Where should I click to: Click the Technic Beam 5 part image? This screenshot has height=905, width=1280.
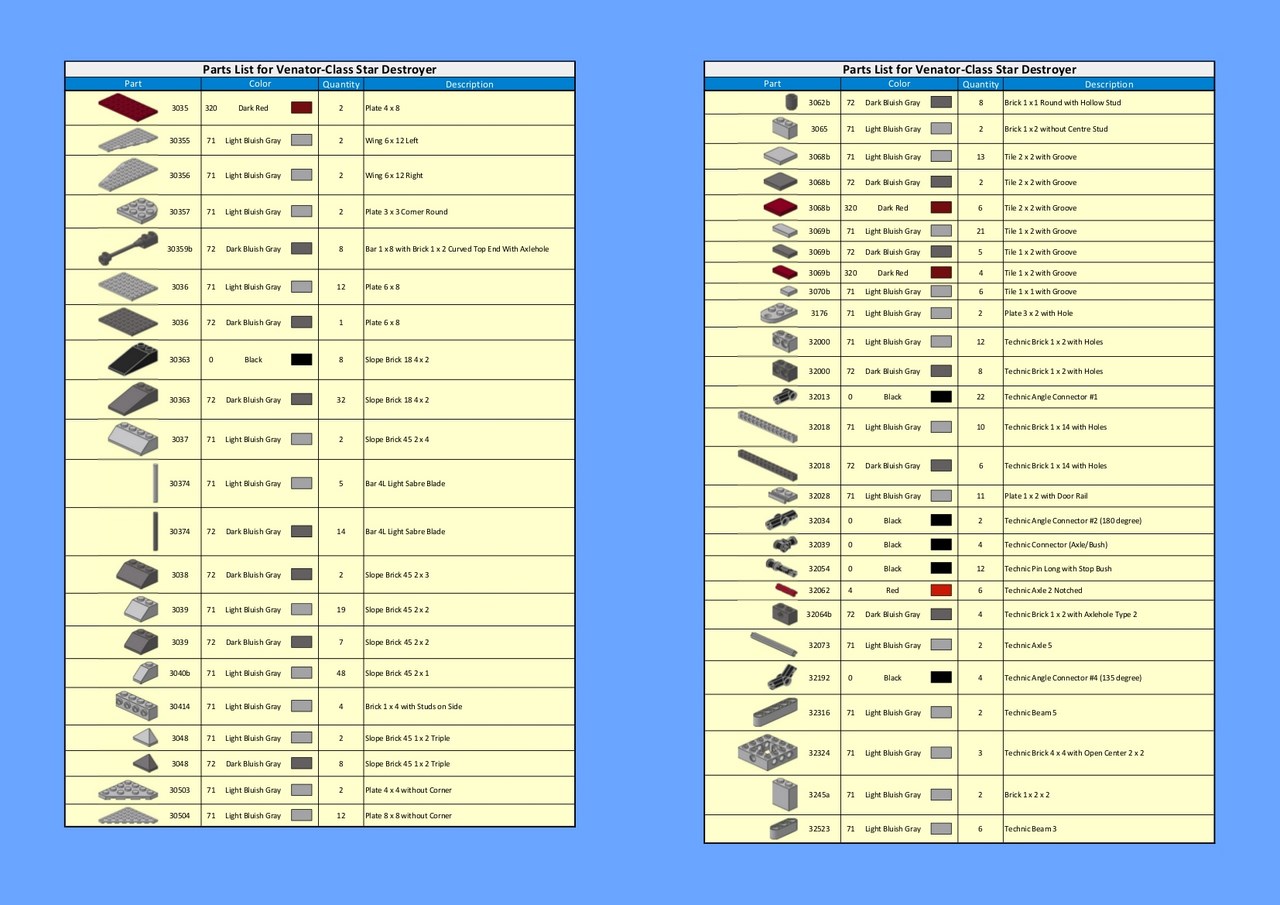(x=776, y=712)
